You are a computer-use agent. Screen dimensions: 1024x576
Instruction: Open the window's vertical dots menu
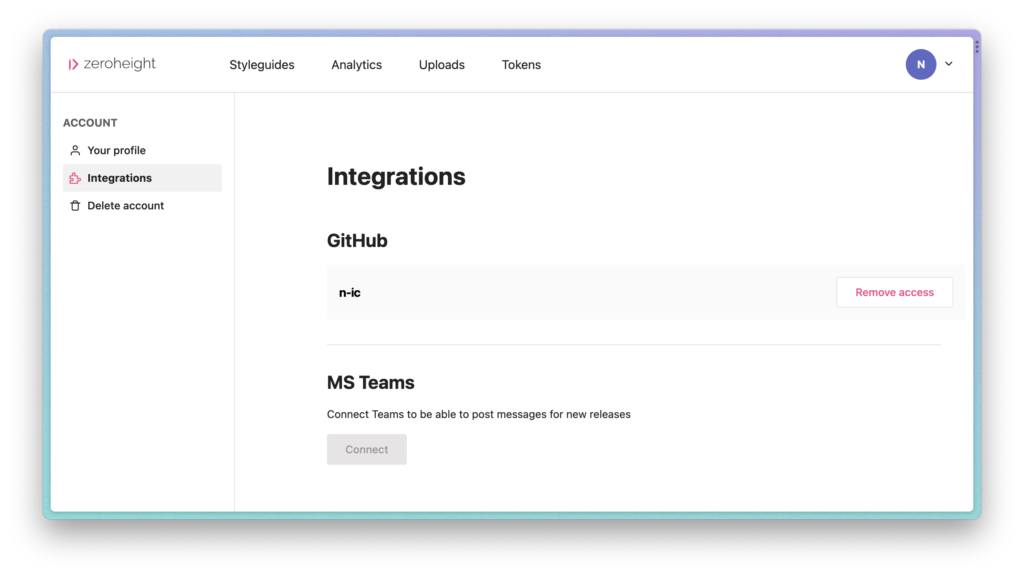pos(977,46)
